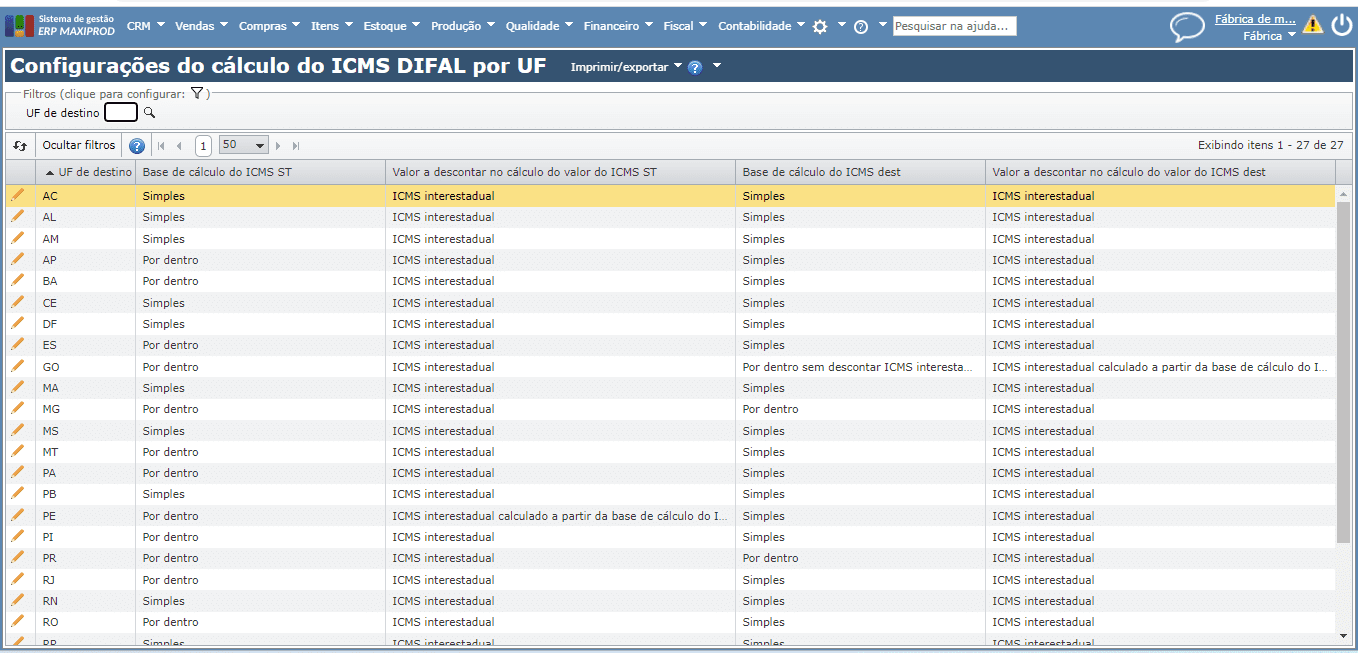Click the scrollbar up arrow

coord(1343,193)
